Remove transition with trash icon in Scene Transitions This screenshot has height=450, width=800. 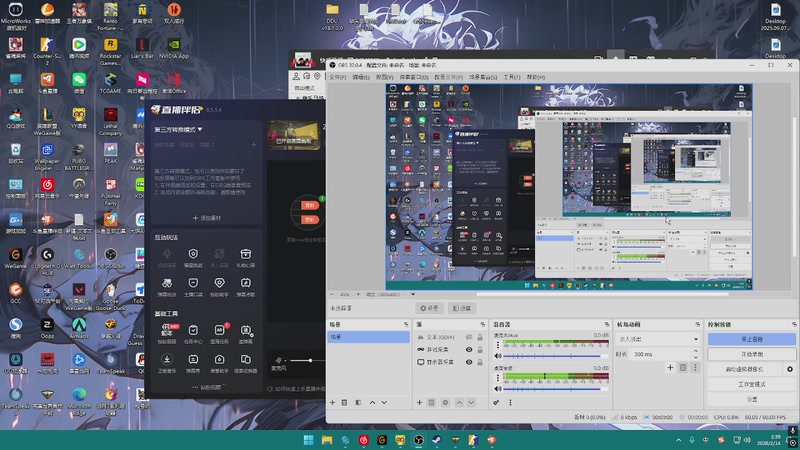coord(683,367)
